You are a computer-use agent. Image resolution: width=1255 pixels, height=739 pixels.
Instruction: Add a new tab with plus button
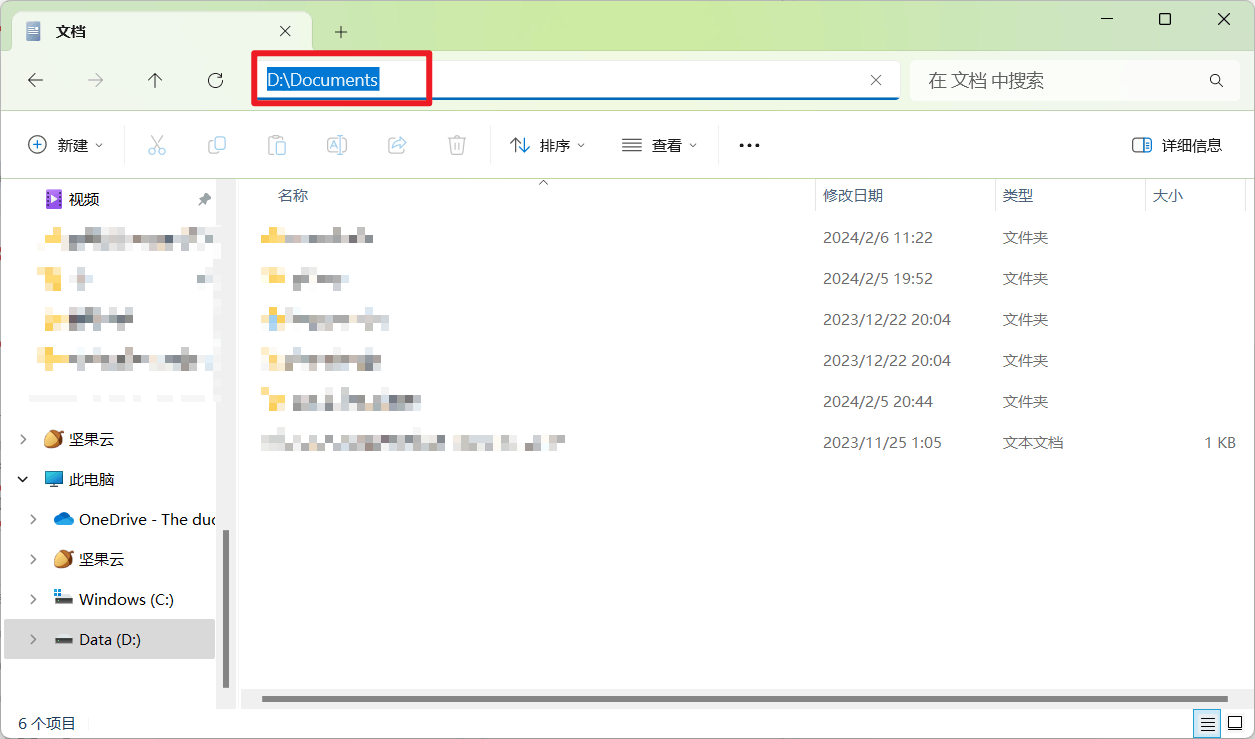[341, 32]
